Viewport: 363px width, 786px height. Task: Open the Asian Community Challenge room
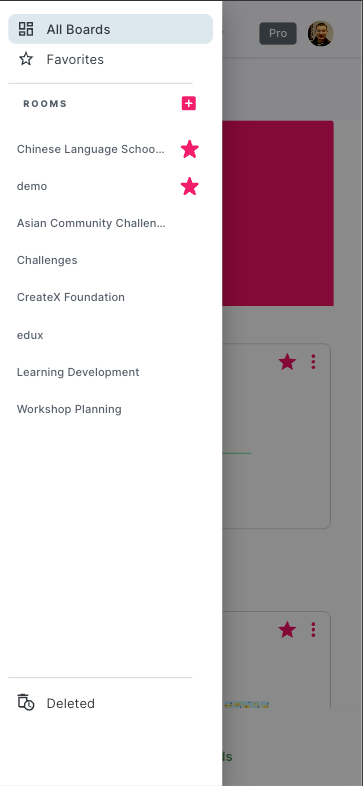pyautogui.click(x=91, y=223)
